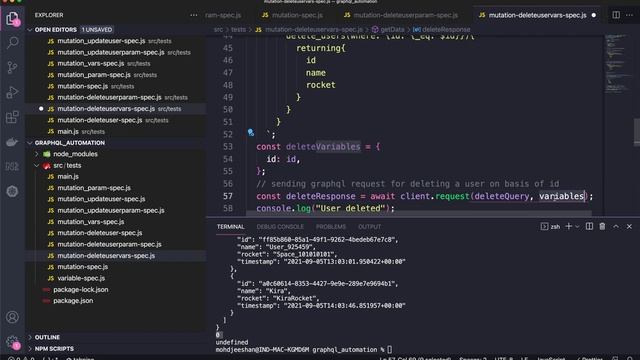Split the terminal panel
This screenshot has width=640, height=360.
589,227
